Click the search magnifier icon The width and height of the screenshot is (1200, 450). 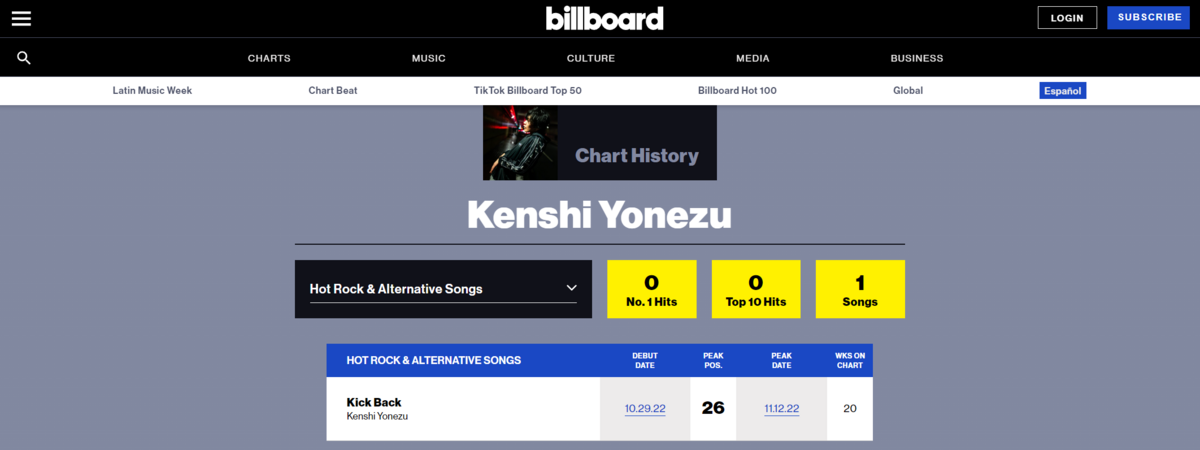pos(24,58)
